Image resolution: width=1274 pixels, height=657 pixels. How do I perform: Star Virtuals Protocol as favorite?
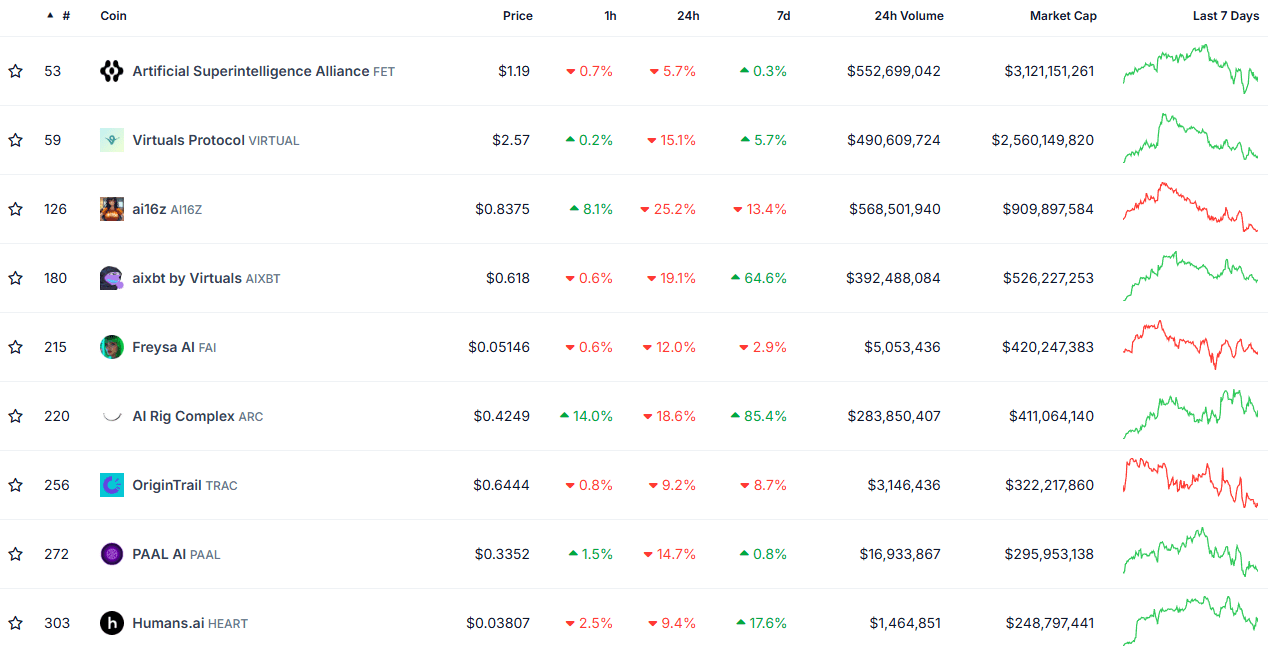coord(15,140)
